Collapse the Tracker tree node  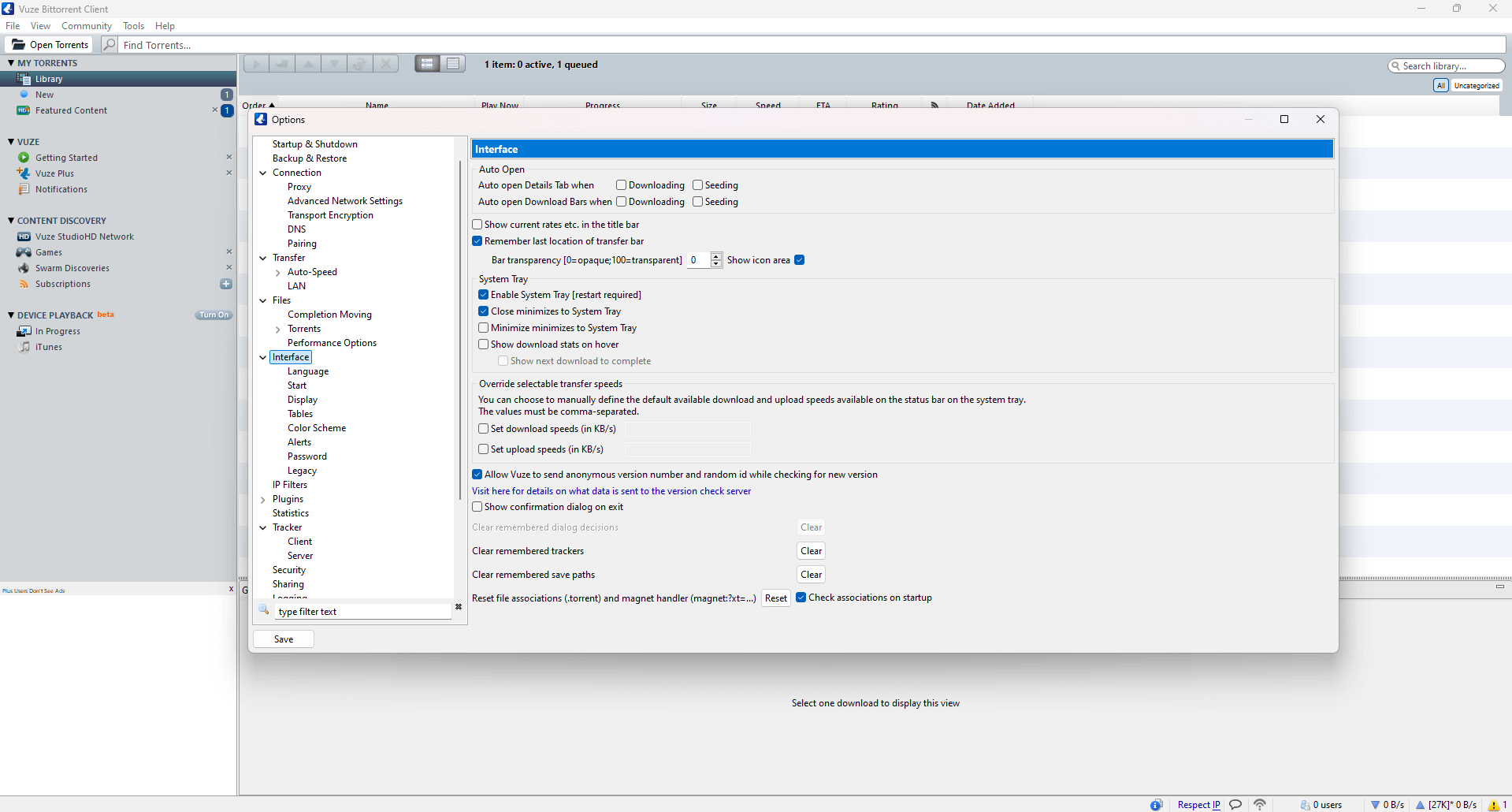tap(263, 527)
